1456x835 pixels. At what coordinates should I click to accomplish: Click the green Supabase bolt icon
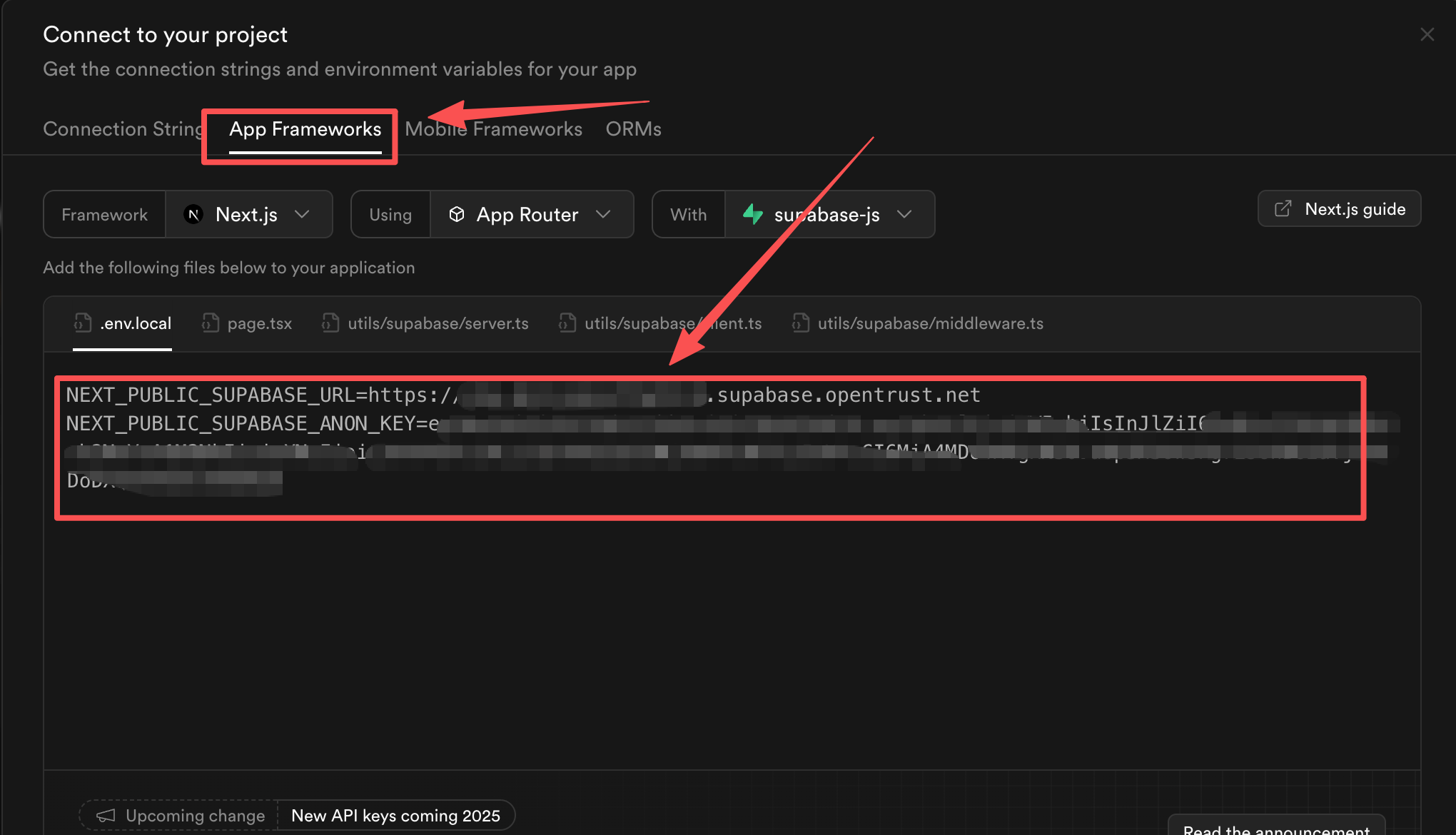click(x=753, y=214)
